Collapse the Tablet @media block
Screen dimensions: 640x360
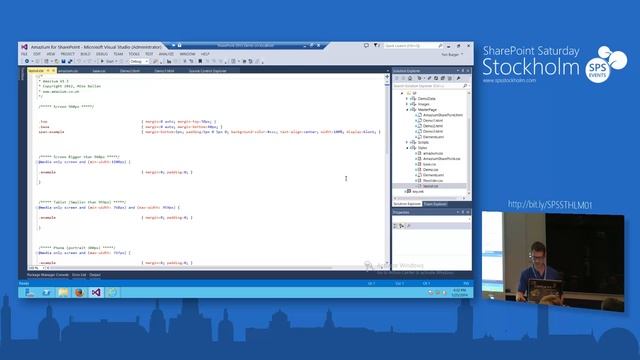pyautogui.click(x=36, y=207)
